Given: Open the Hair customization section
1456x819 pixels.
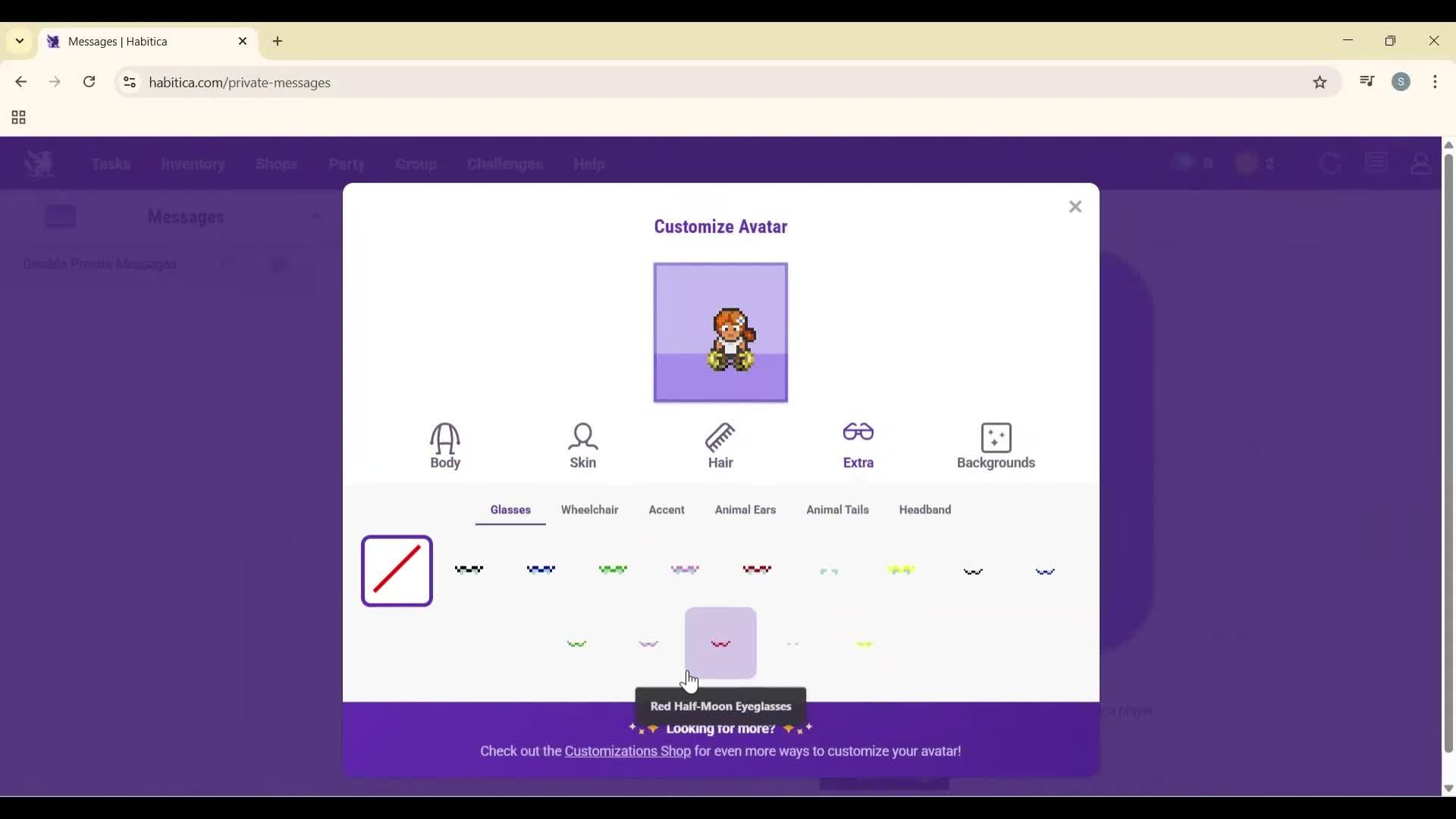Looking at the screenshot, I should click(x=720, y=446).
